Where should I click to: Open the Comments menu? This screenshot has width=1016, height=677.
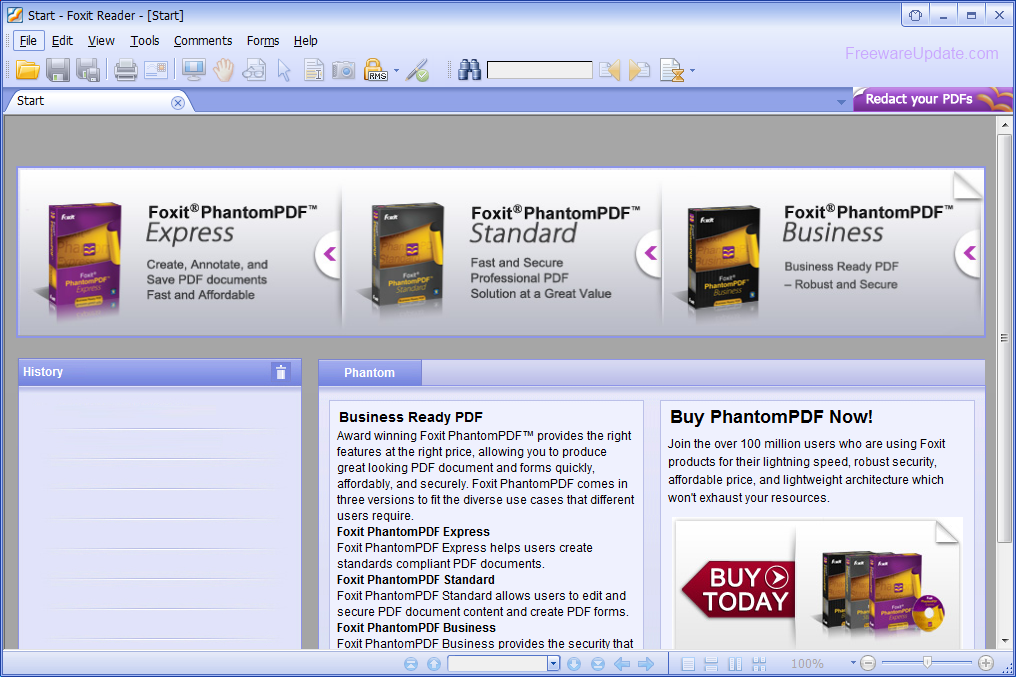(x=203, y=41)
